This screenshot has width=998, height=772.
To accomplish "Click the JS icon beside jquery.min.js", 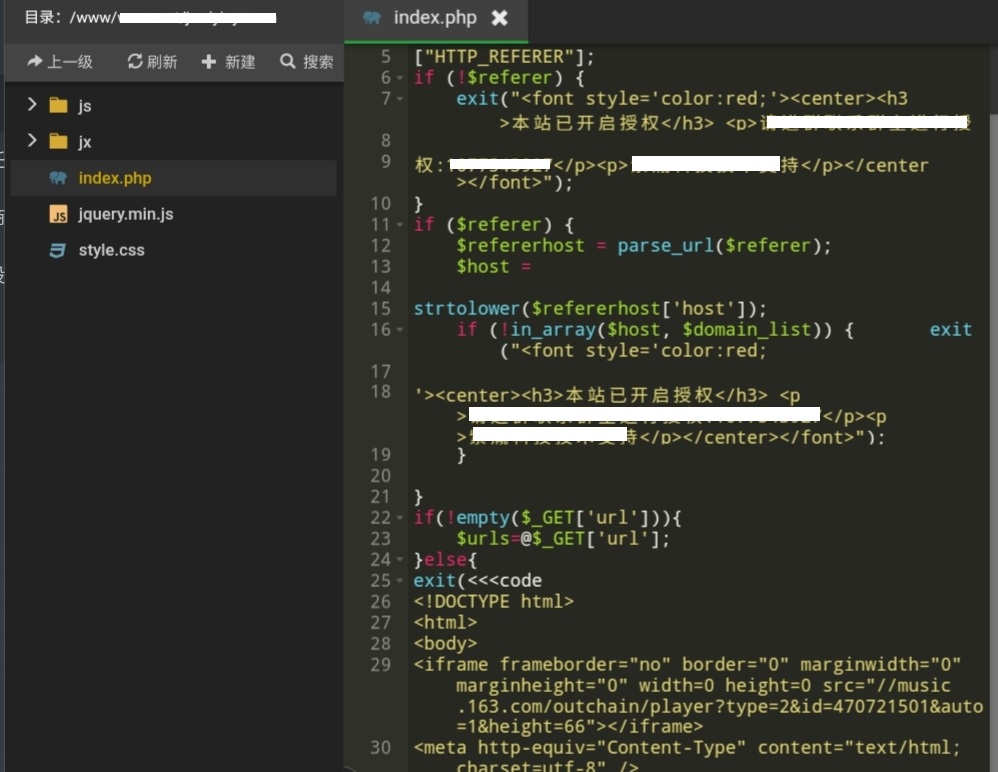I will pyautogui.click(x=59, y=214).
